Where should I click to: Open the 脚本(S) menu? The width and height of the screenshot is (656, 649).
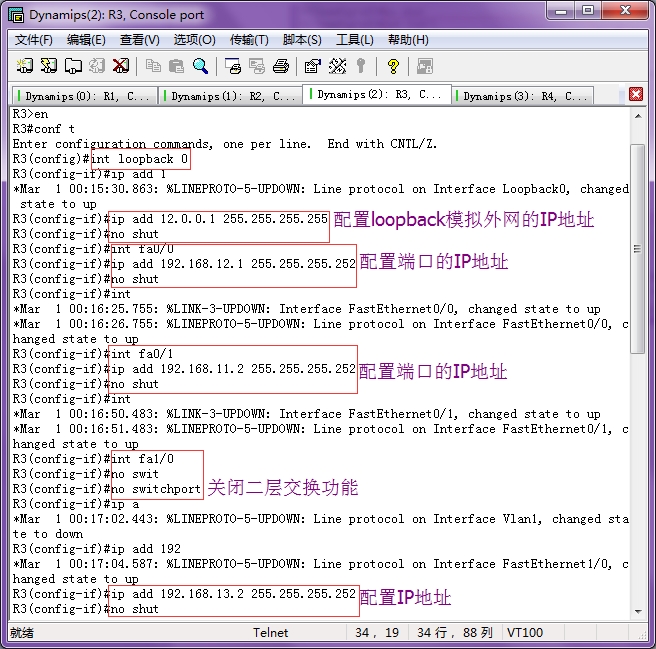[x=302, y=40]
